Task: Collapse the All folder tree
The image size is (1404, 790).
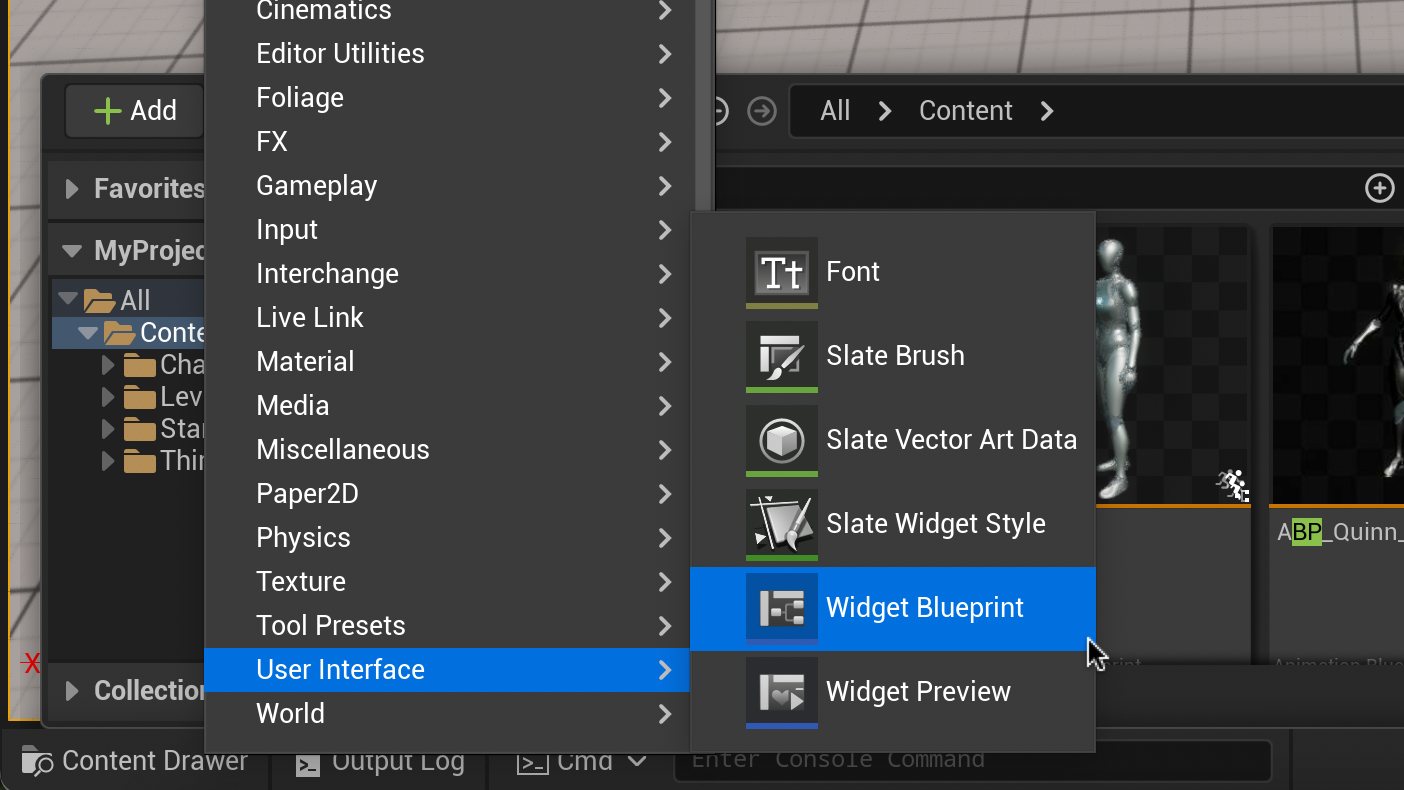Action: [68, 299]
